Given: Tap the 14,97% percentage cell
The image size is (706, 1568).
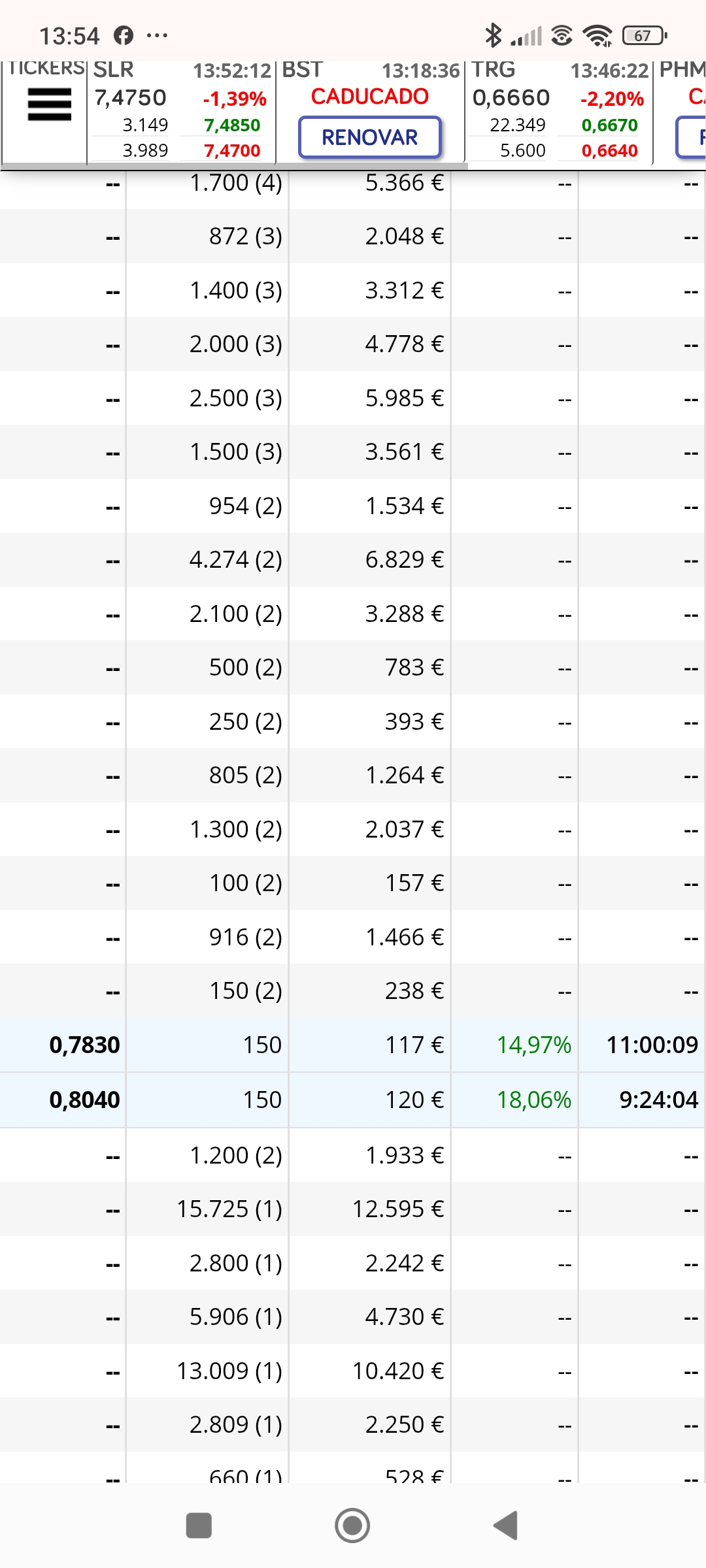Looking at the screenshot, I should click(534, 1045).
